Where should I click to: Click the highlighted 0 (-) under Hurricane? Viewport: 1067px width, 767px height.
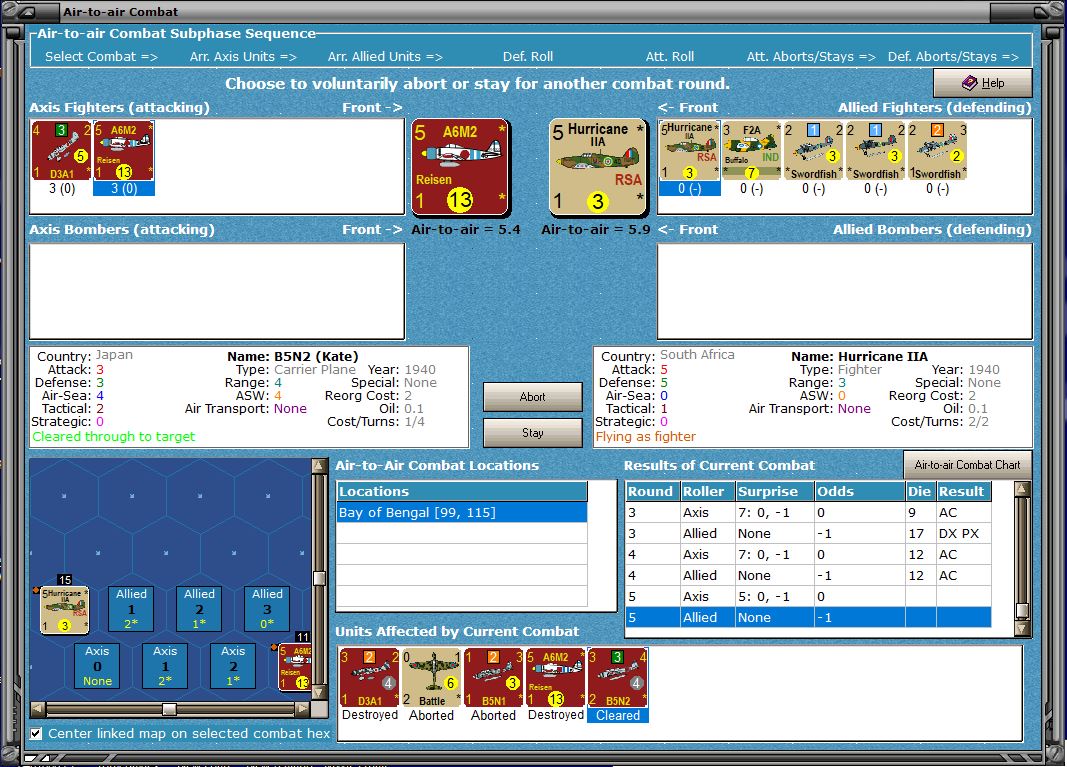(689, 189)
